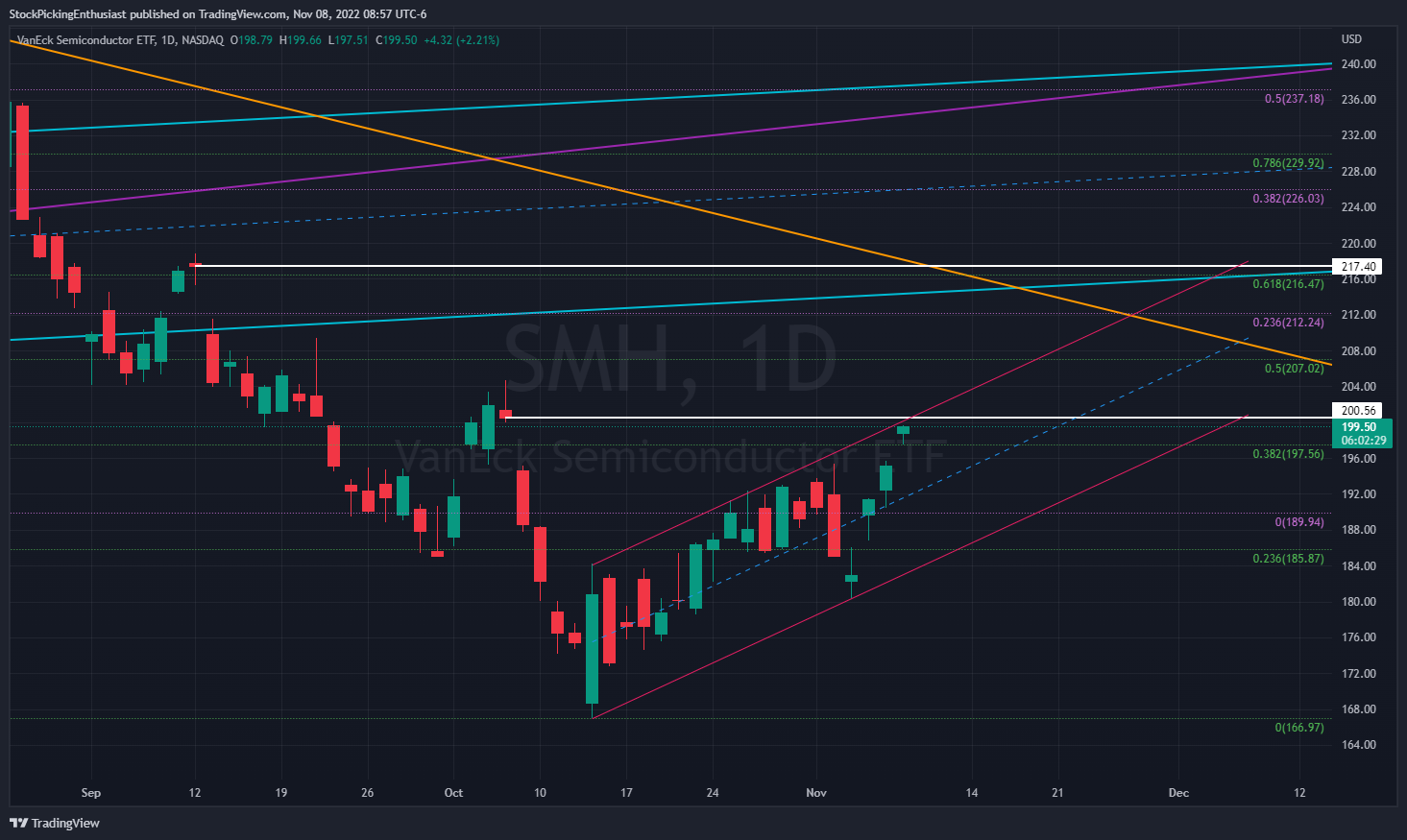This screenshot has height=840, width=1407.
Task: Click the 10 label on the date axis
Action: pyautogui.click(x=541, y=793)
